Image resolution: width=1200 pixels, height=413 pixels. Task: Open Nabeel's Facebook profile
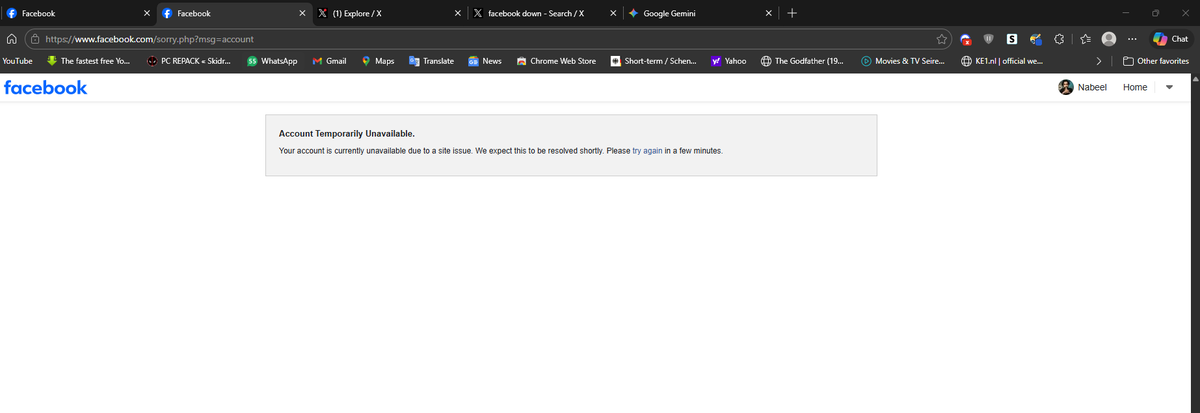[x=1082, y=88]
